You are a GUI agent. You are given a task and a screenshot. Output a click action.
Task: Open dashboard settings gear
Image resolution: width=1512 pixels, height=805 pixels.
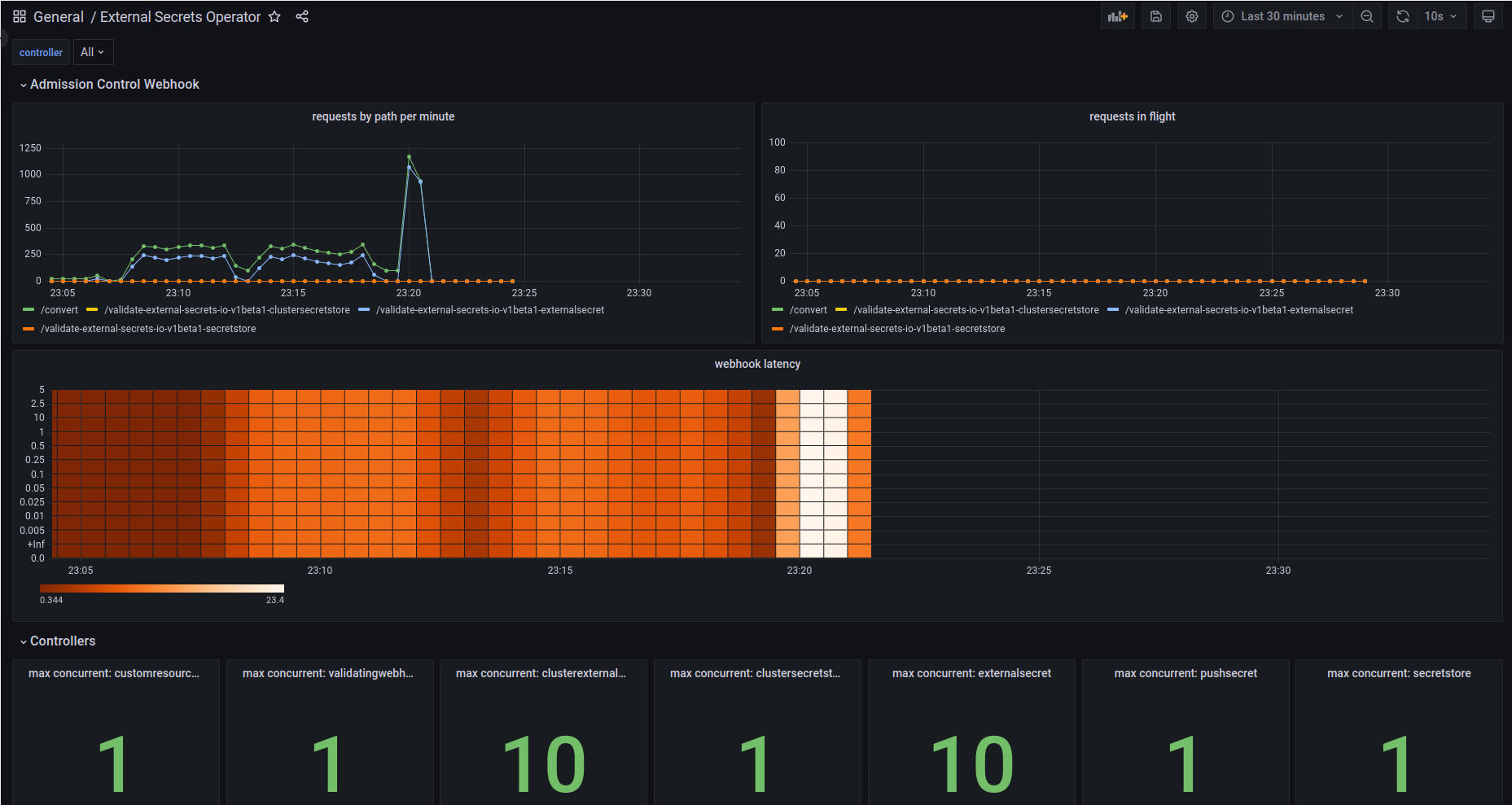pyautogui.click(x=1191, y=15)
